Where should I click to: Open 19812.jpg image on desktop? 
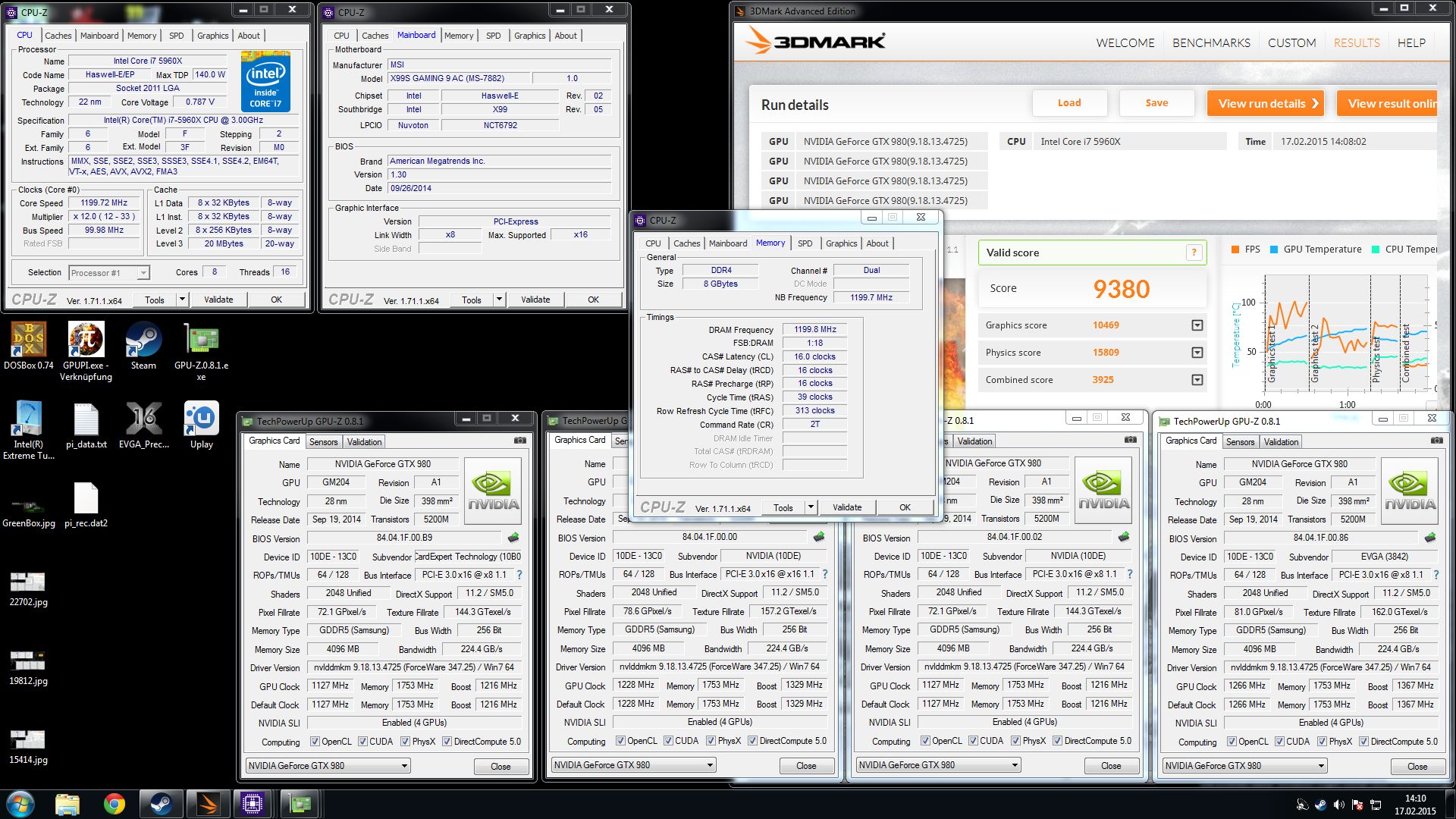[x=28, y=667]
